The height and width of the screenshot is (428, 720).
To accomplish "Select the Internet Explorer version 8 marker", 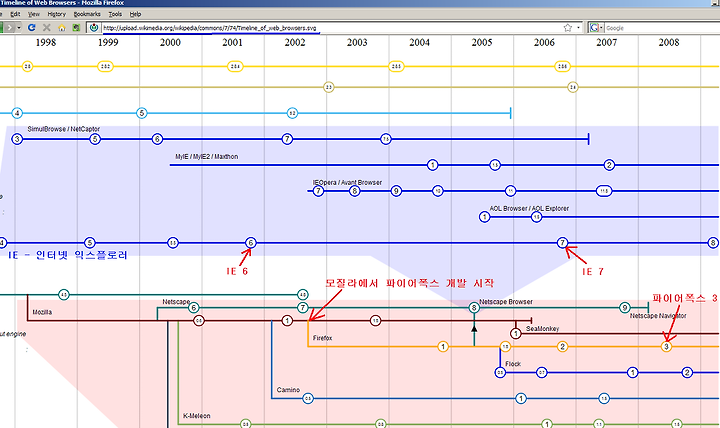I will 713,242.
